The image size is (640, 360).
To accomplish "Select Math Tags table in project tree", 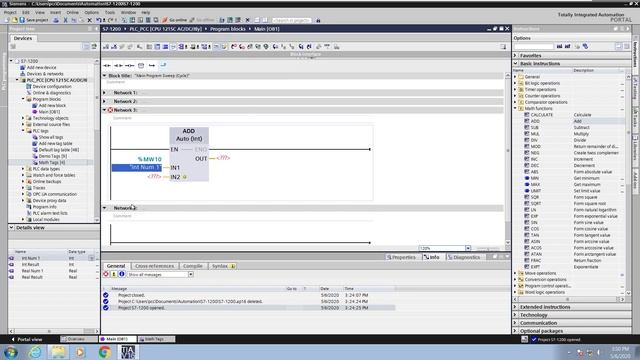I will coord(51,162).
